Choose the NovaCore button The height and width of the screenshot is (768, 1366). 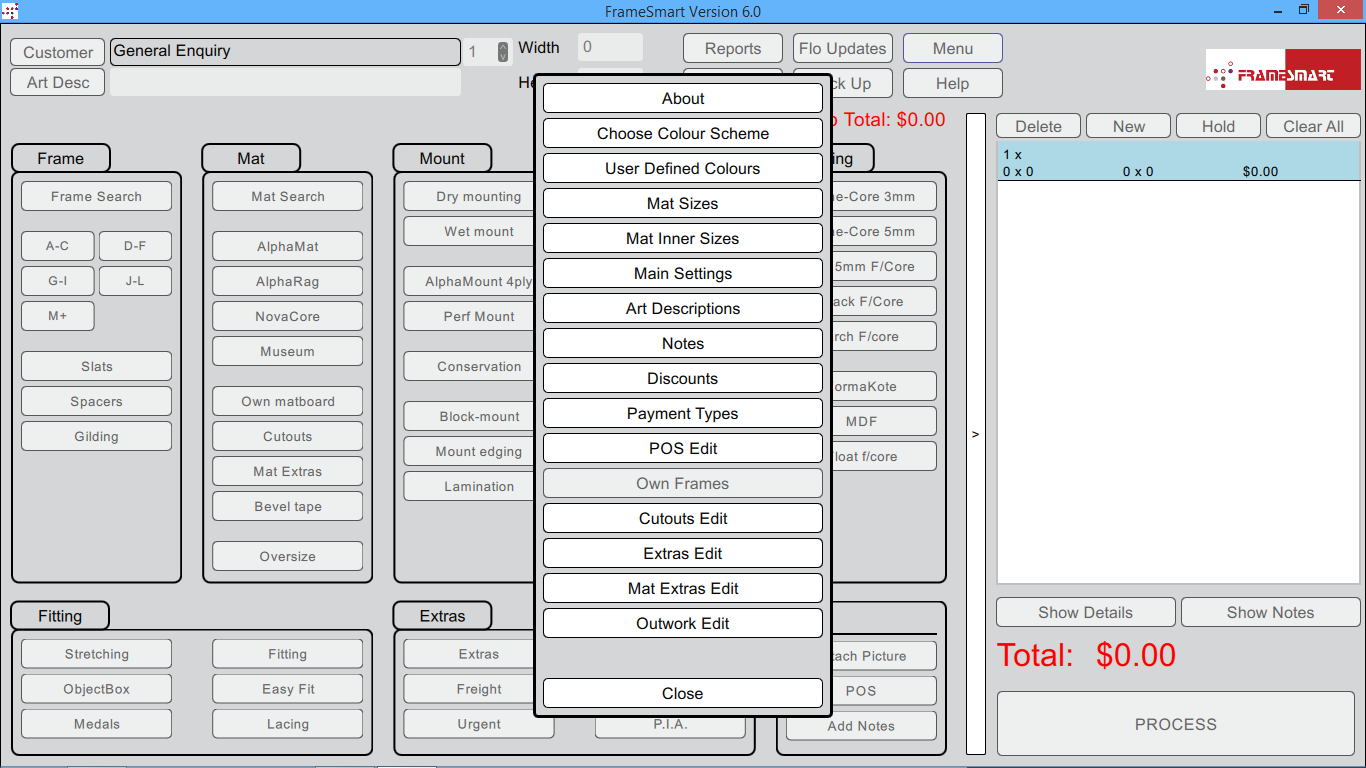[288, 316]
